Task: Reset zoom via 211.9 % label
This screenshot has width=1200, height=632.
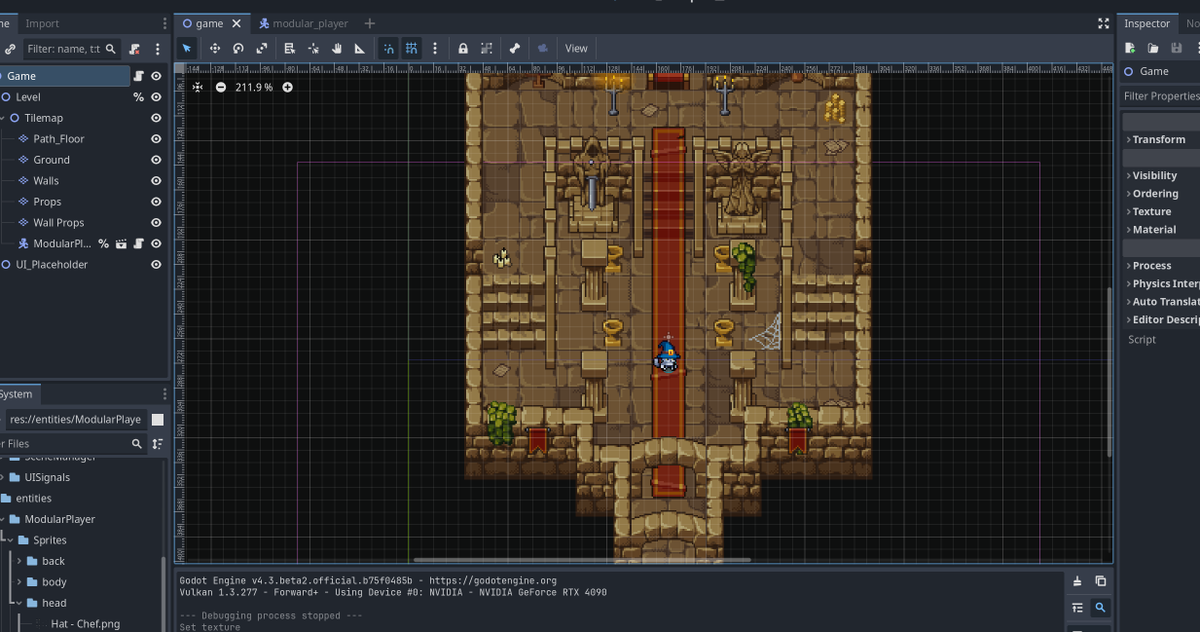Action: pyautogui.click(x=254, y=87)
